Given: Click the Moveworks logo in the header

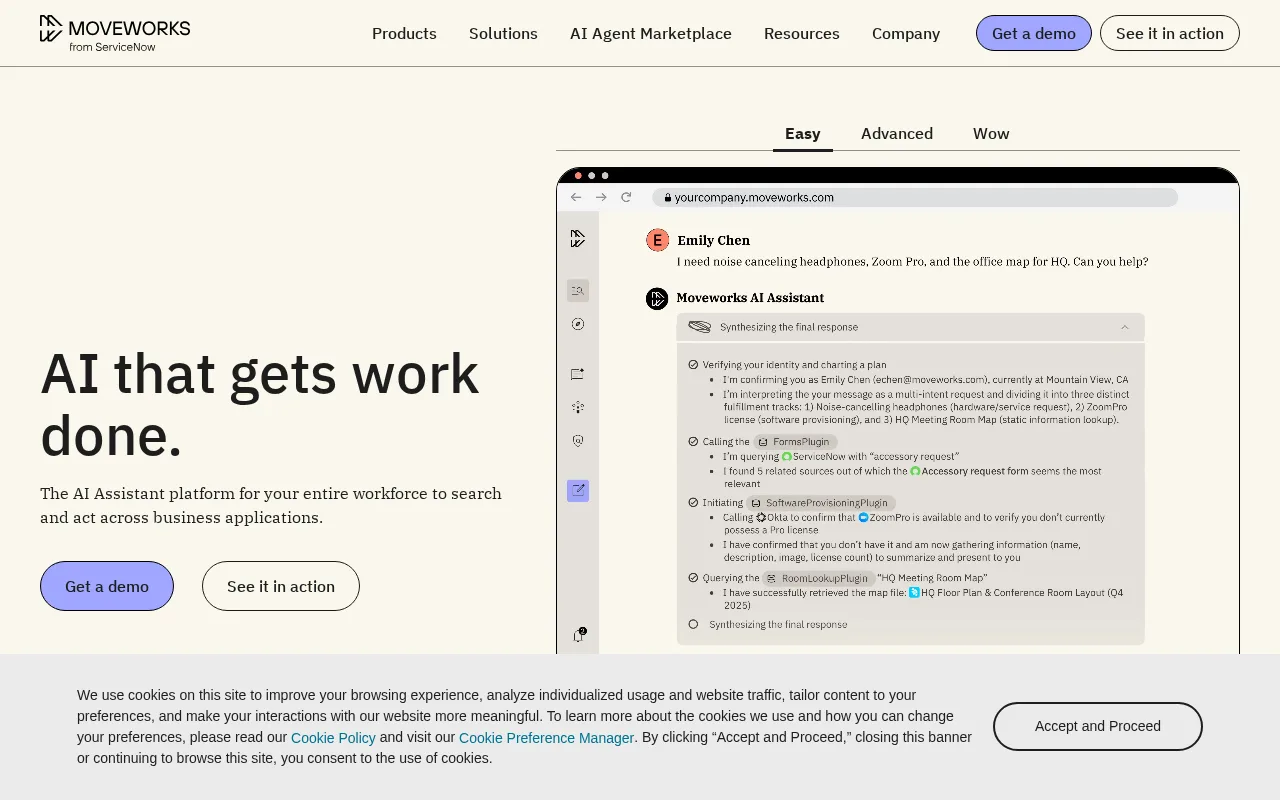Looking at the screenshot, I should click(x=115, y=33).
